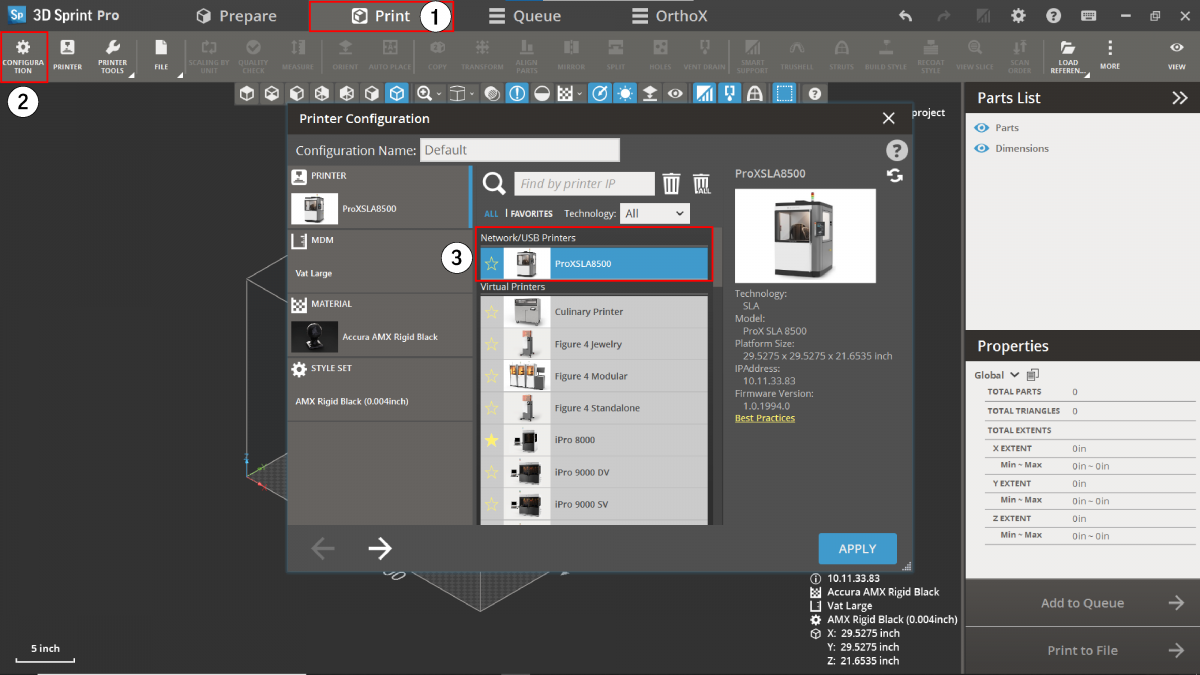Click the Find by printer IP field

click(x=584, y=184)
